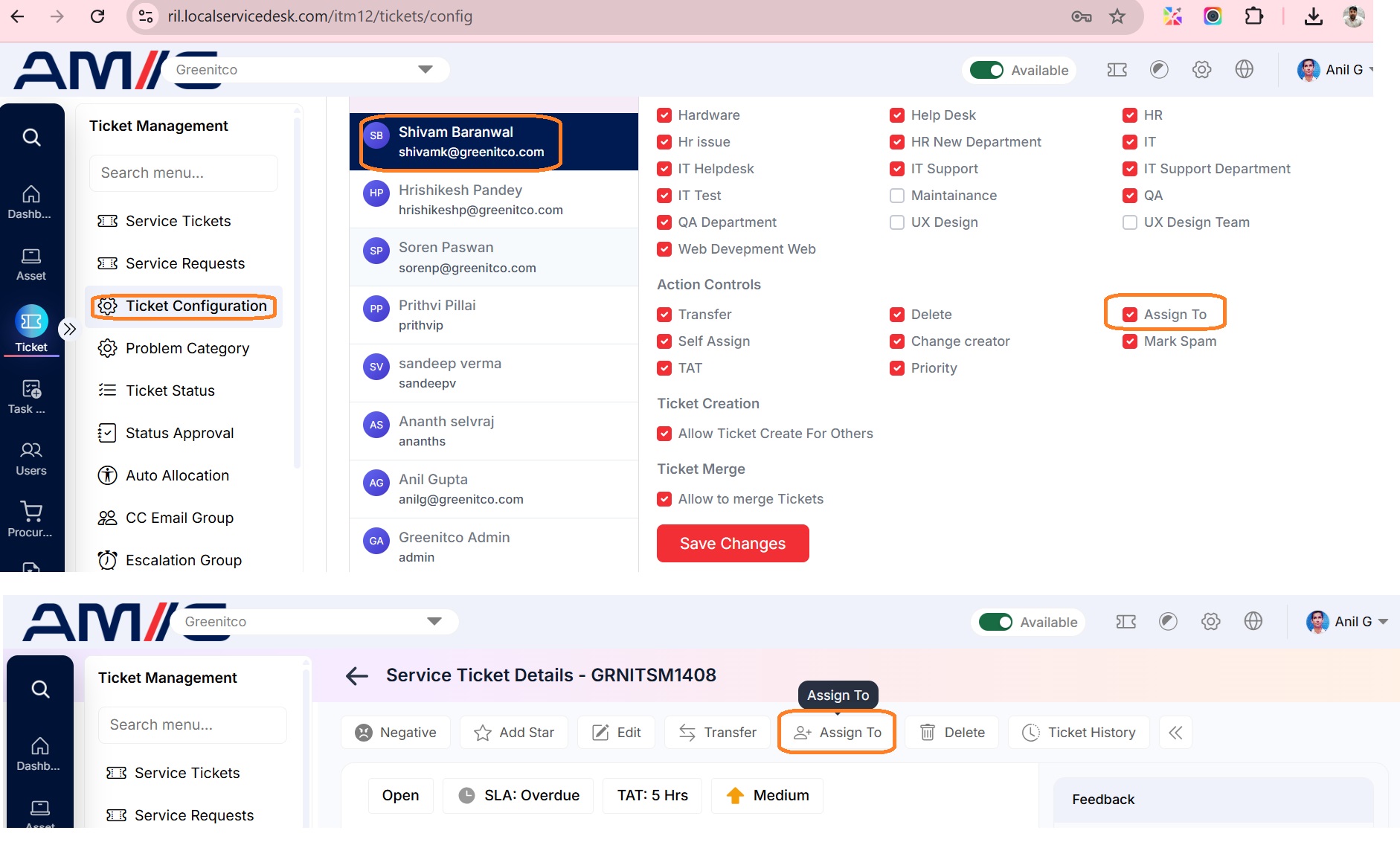Enable the UX Design Team checkbox

click(1130, 222)
